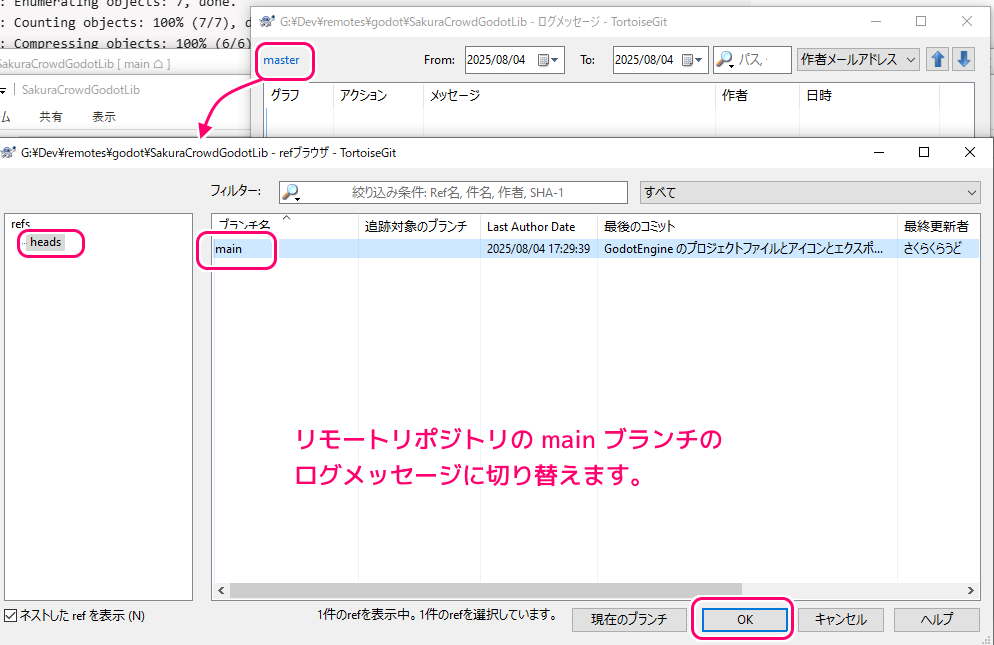Click the TortoiseGit icon in ref browser title
Image resolution: width=994 pixels, height=645 pixels.
click(9, 152)
